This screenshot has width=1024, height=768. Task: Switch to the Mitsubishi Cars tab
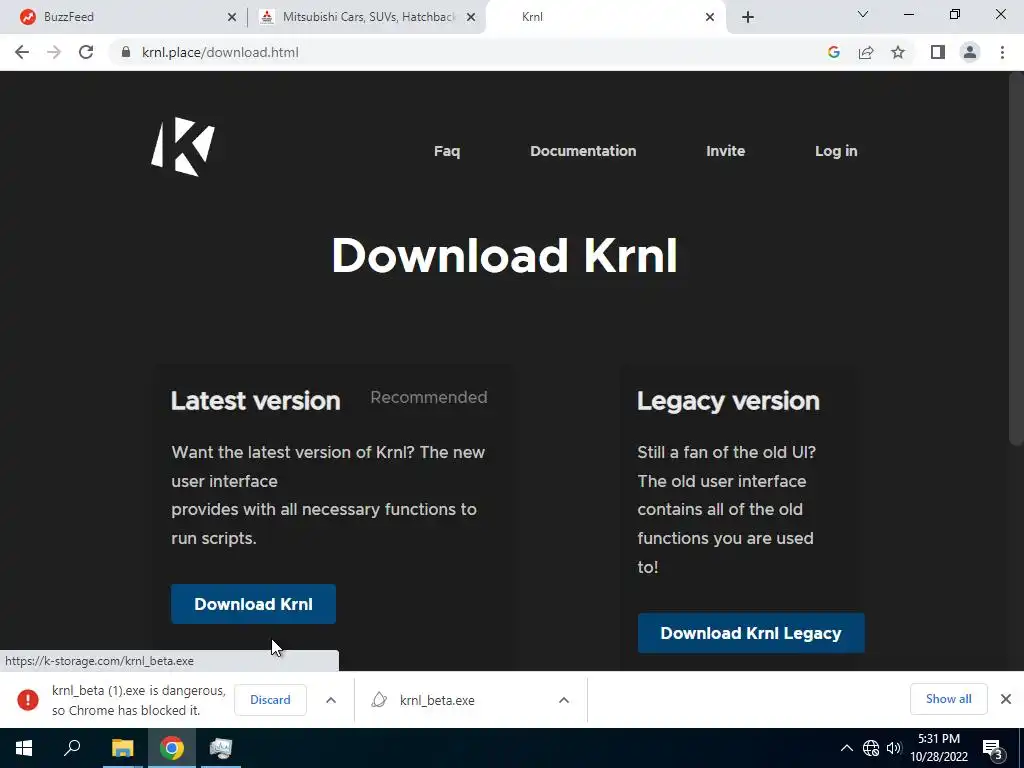367,17
